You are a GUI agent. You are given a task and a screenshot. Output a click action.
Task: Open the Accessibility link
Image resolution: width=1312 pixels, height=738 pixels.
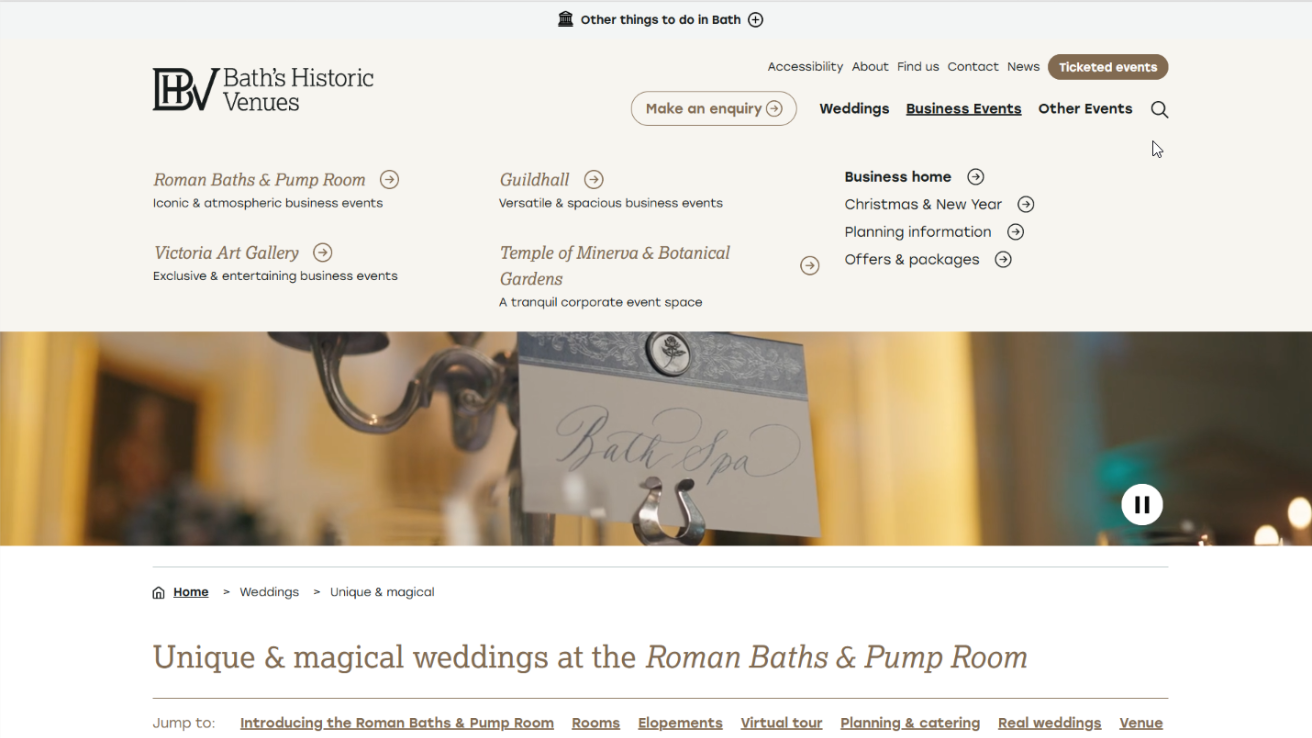point(805,66)
